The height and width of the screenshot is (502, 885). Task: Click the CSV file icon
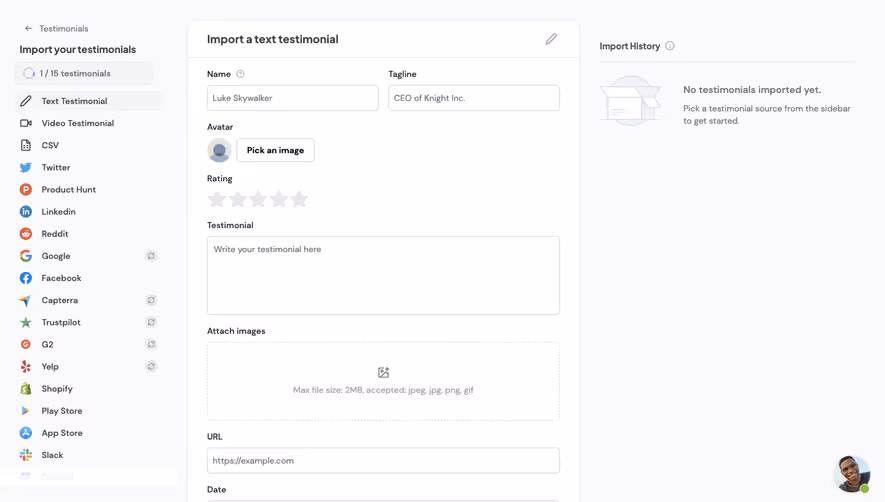point(26,145)
